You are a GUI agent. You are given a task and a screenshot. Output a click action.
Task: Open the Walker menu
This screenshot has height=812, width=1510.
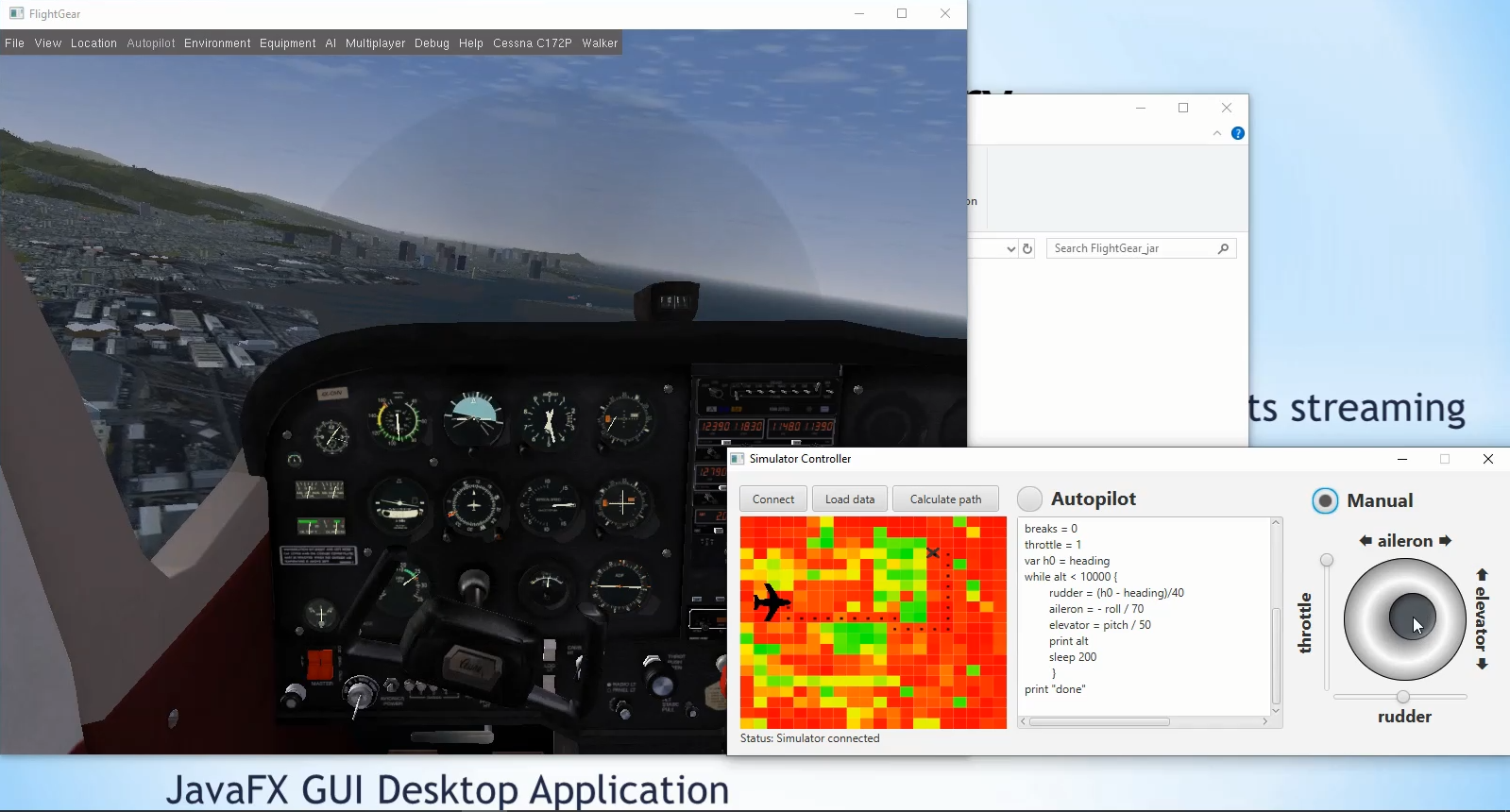pos(600,43)
